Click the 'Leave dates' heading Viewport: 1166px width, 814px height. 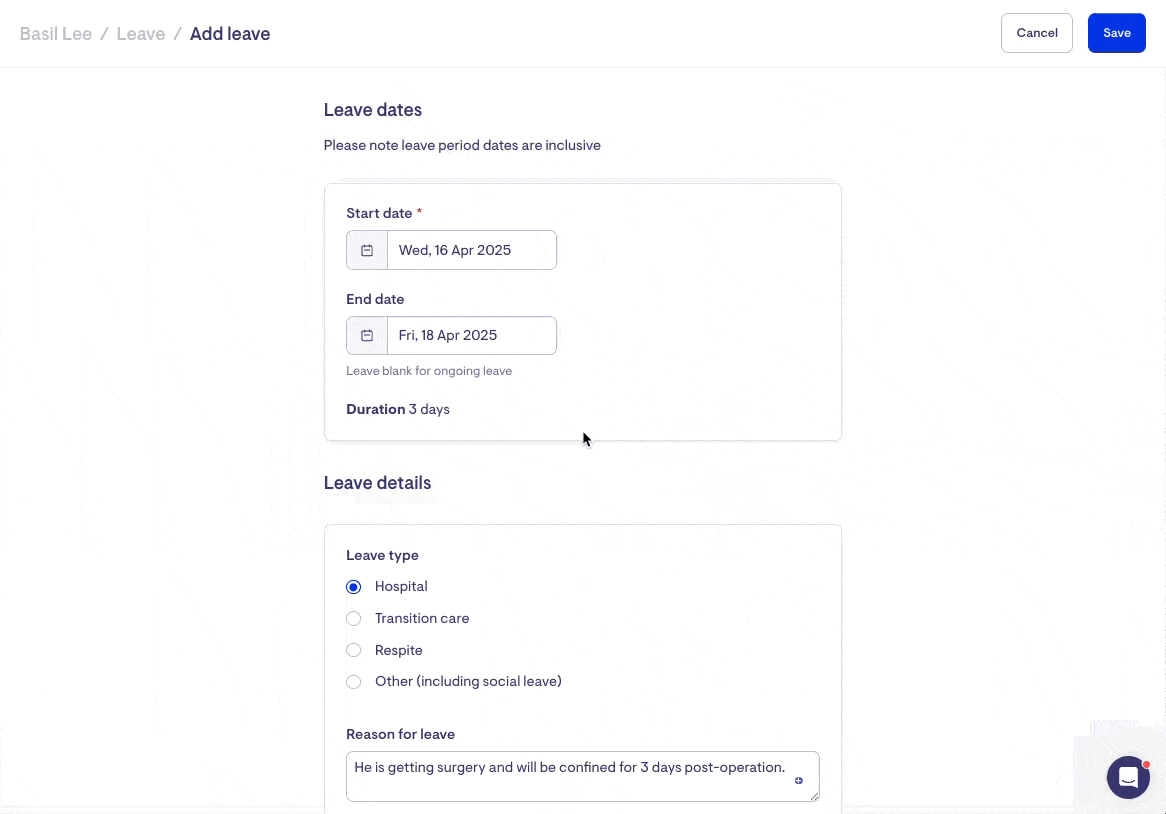(x=373, y=110)
